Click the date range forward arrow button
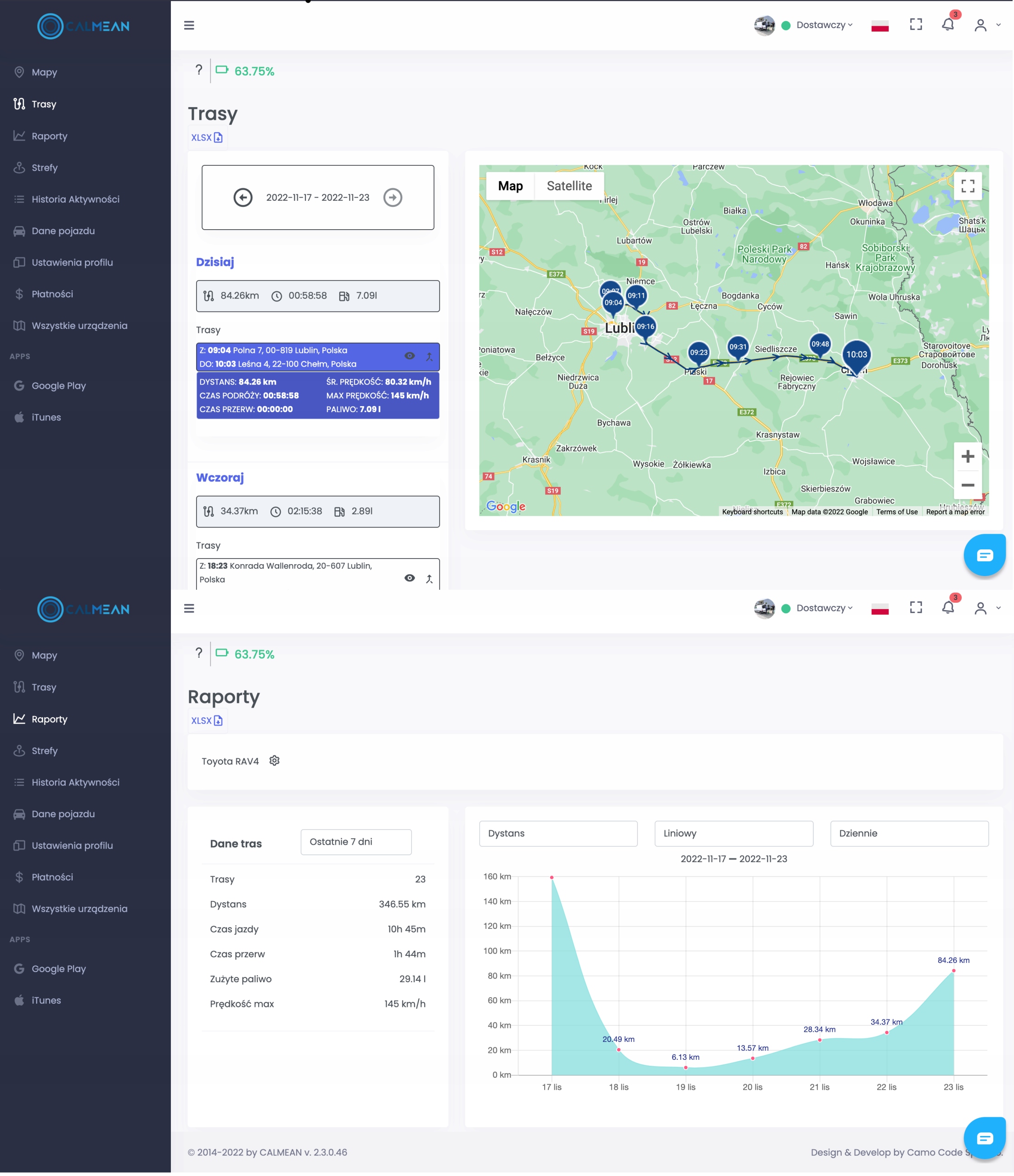 click(x=393, y=197)
